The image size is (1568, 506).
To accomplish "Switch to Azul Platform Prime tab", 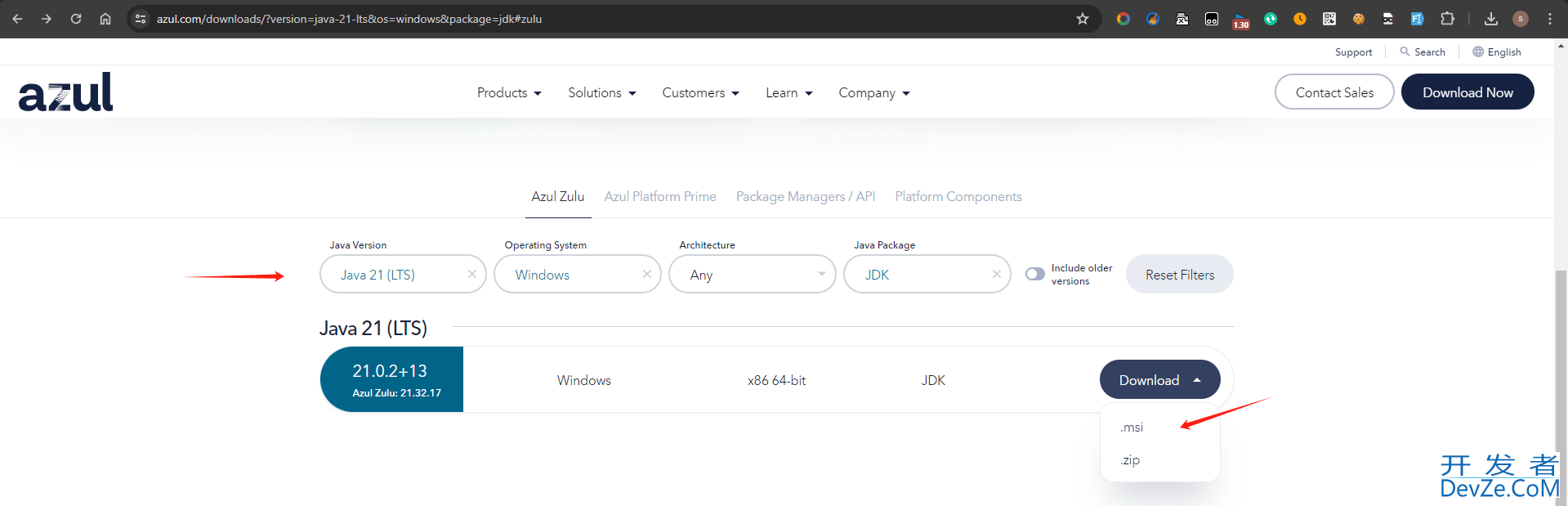I will (659, 197).
